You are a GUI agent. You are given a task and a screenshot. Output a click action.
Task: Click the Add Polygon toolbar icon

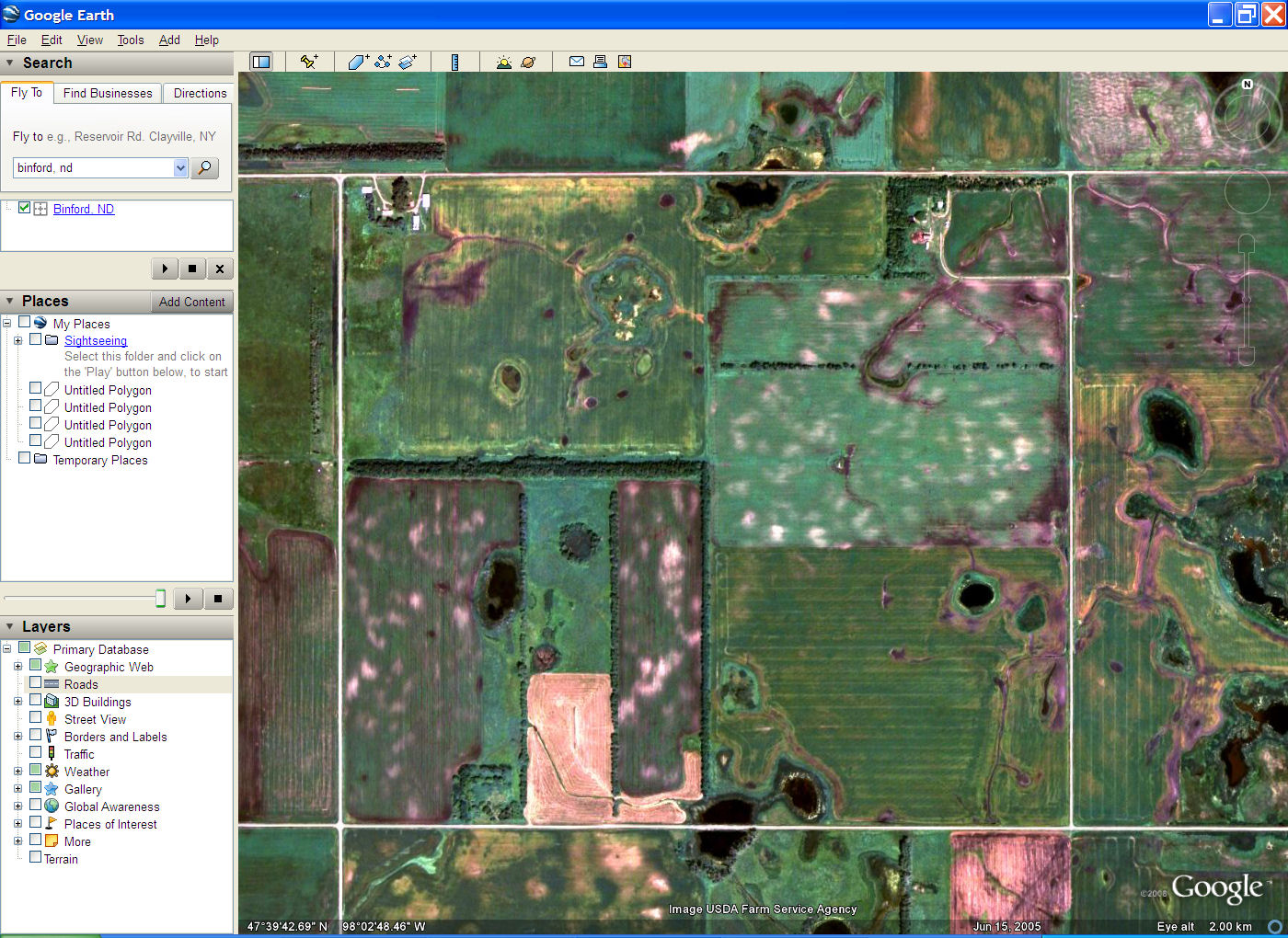pos(358,62)
